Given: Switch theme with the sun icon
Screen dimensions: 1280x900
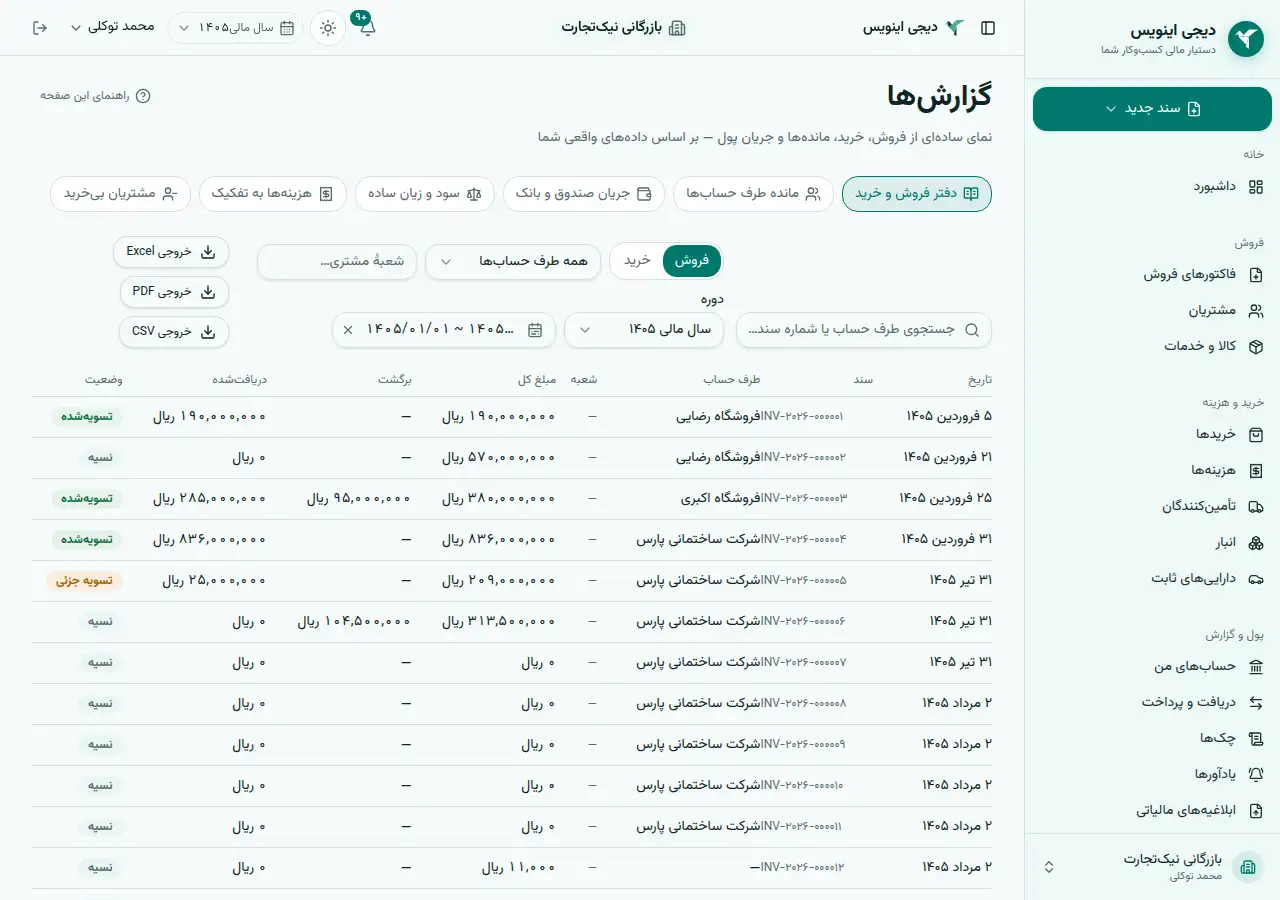Looking at the screenshot, I should click(x=328, y=28).
